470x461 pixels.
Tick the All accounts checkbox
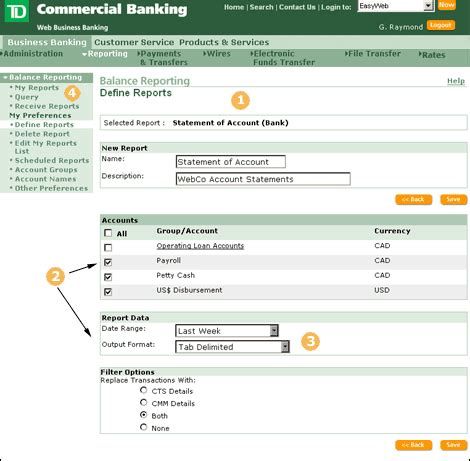click(x=108, y=233)
